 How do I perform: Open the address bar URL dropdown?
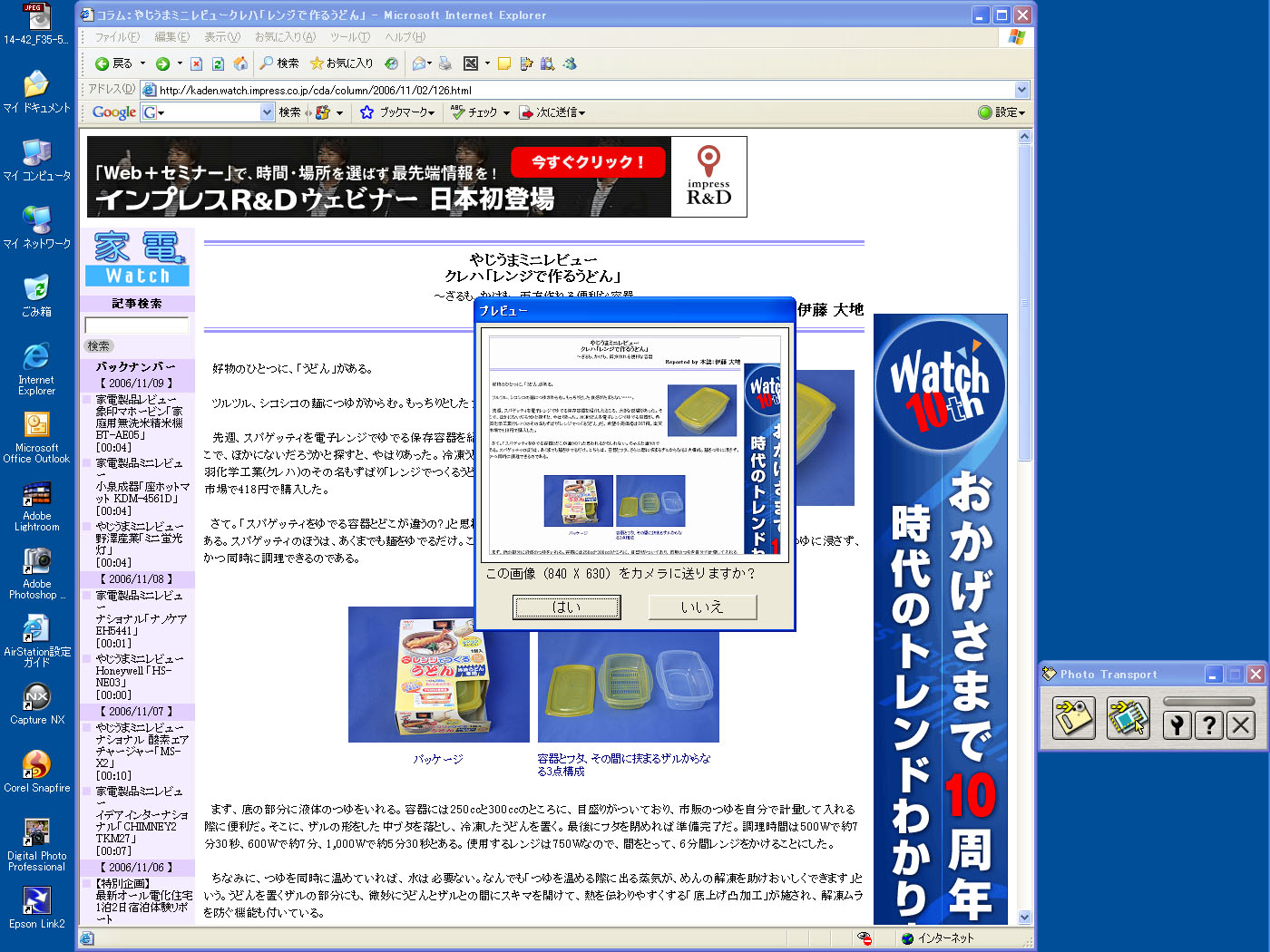pyautogui.click(x=1021, y=90)
